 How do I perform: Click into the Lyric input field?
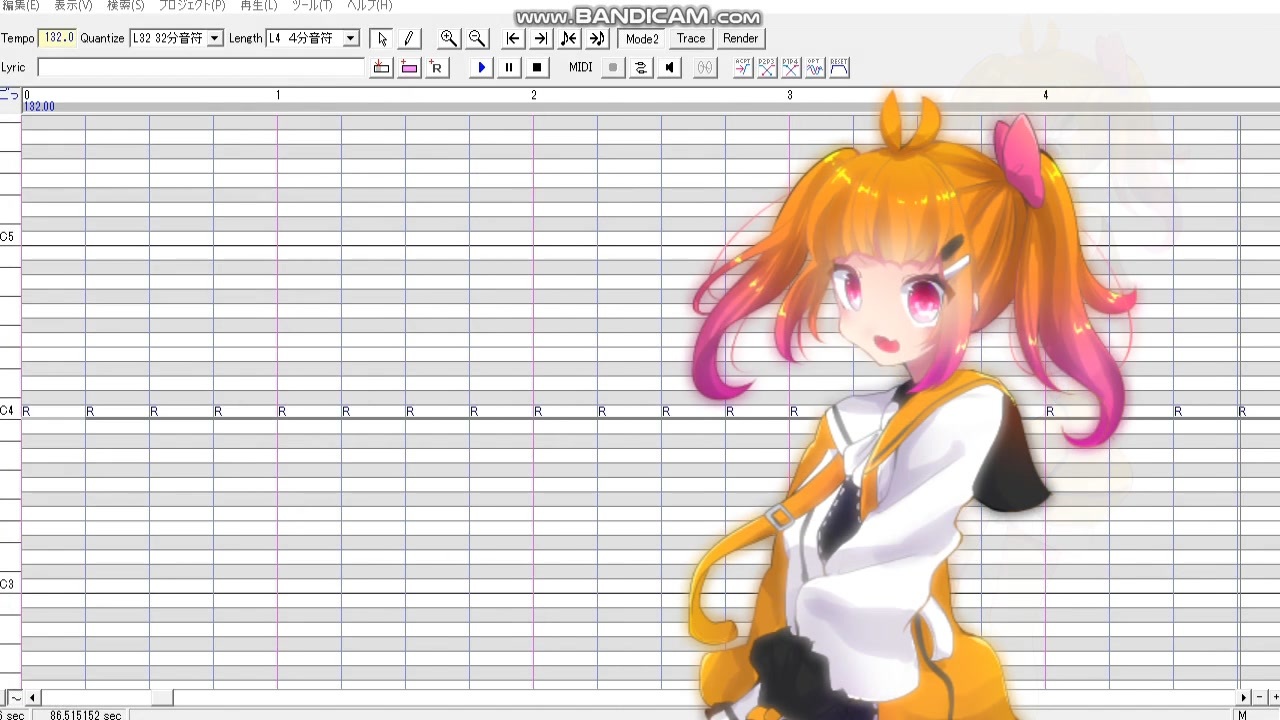pos(201,68)
